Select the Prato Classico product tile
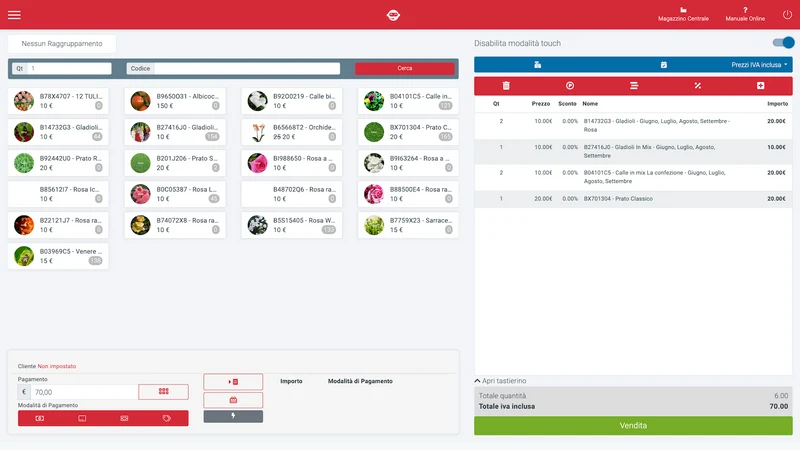This screenshot has height=450, width=800. click(x=408, y=132)
